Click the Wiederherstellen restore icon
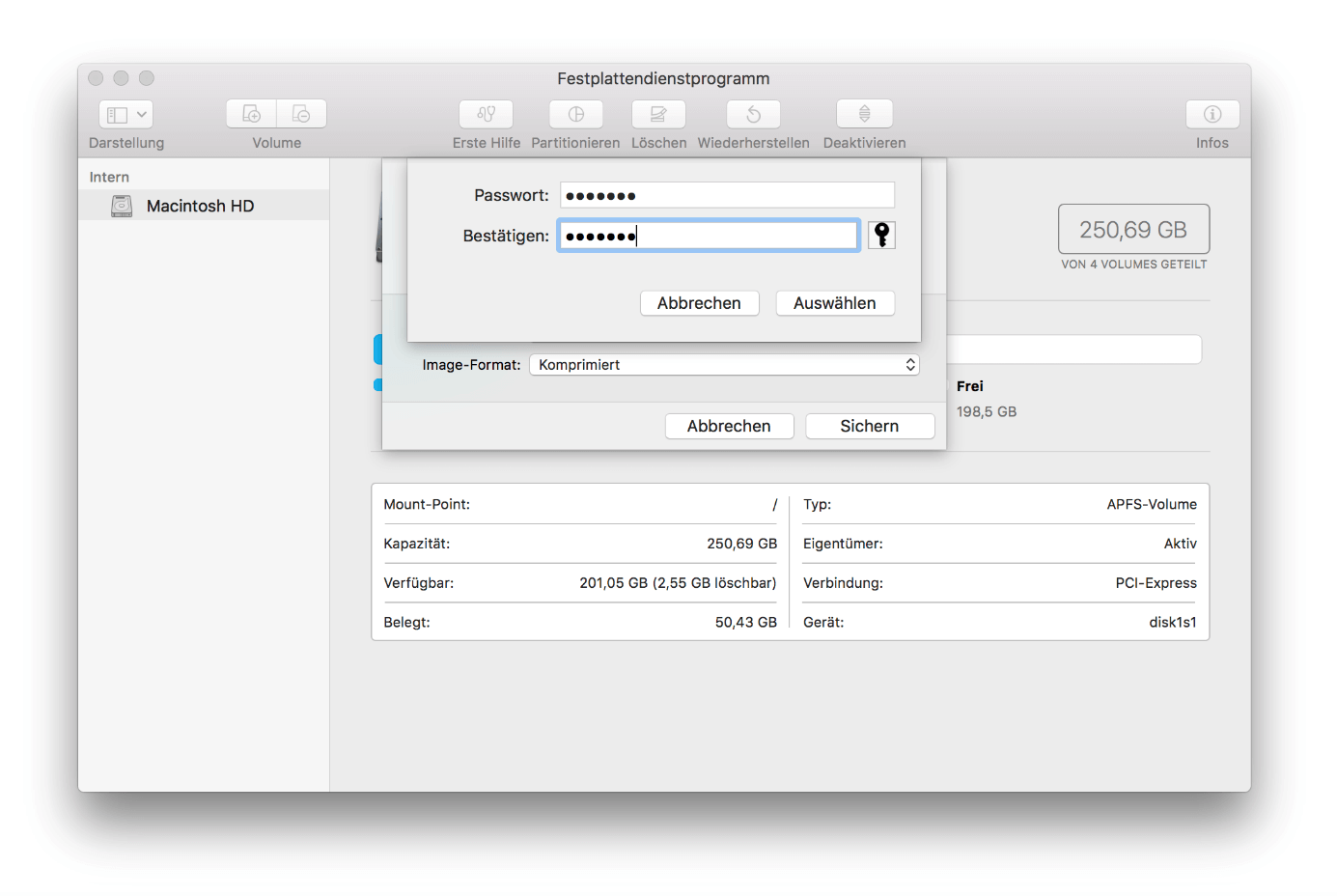1337x896 pixels. (x=754, y=114)
